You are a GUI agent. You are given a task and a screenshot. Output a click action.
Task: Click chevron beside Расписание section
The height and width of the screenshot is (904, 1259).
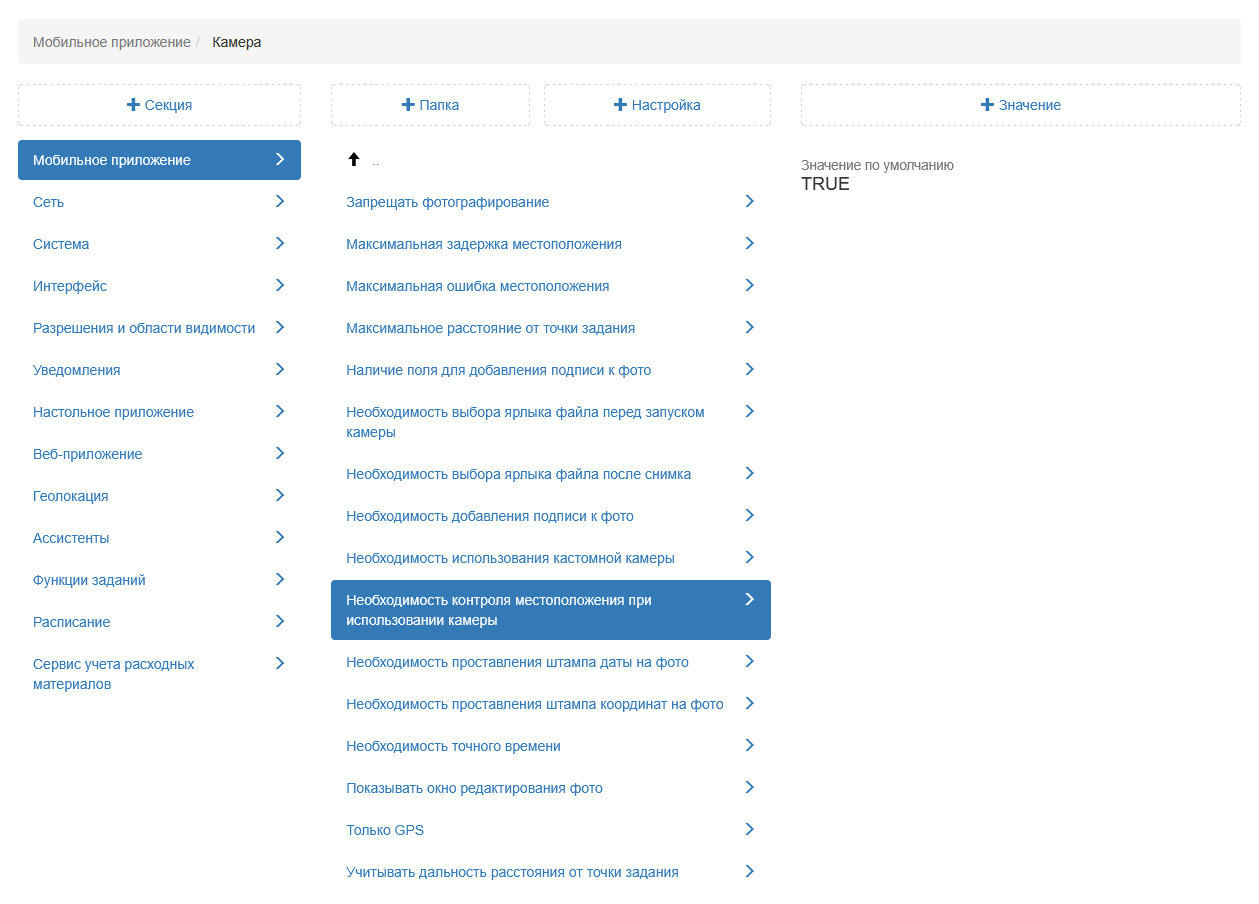[280, 622]
